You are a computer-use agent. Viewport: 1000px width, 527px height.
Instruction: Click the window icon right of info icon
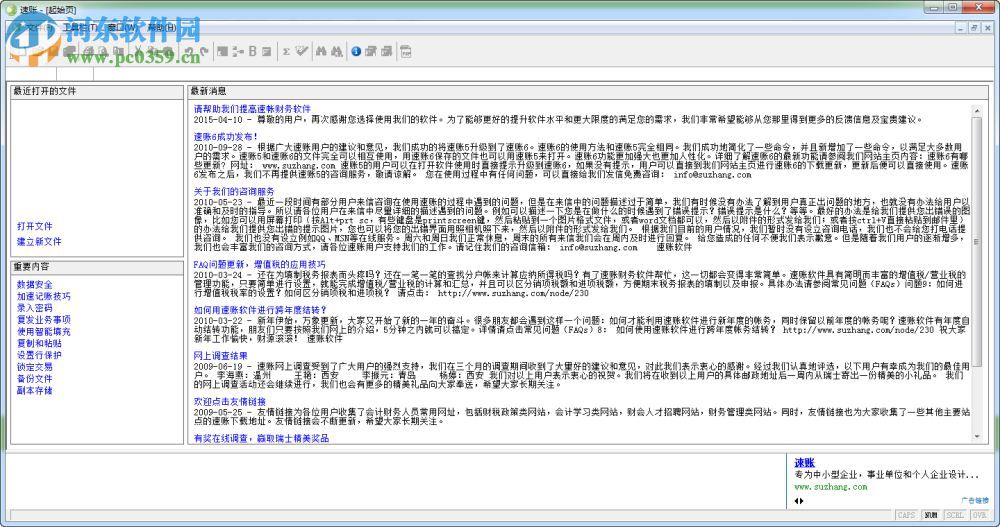point(371,52)
